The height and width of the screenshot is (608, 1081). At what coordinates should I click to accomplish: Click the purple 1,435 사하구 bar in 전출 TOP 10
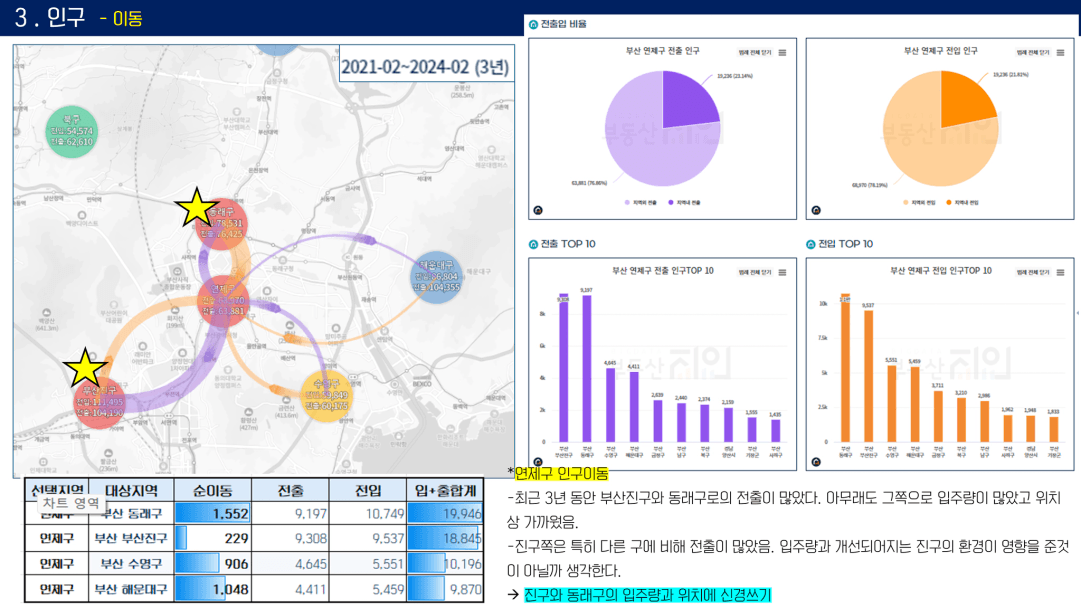click(x=776, y=430)
